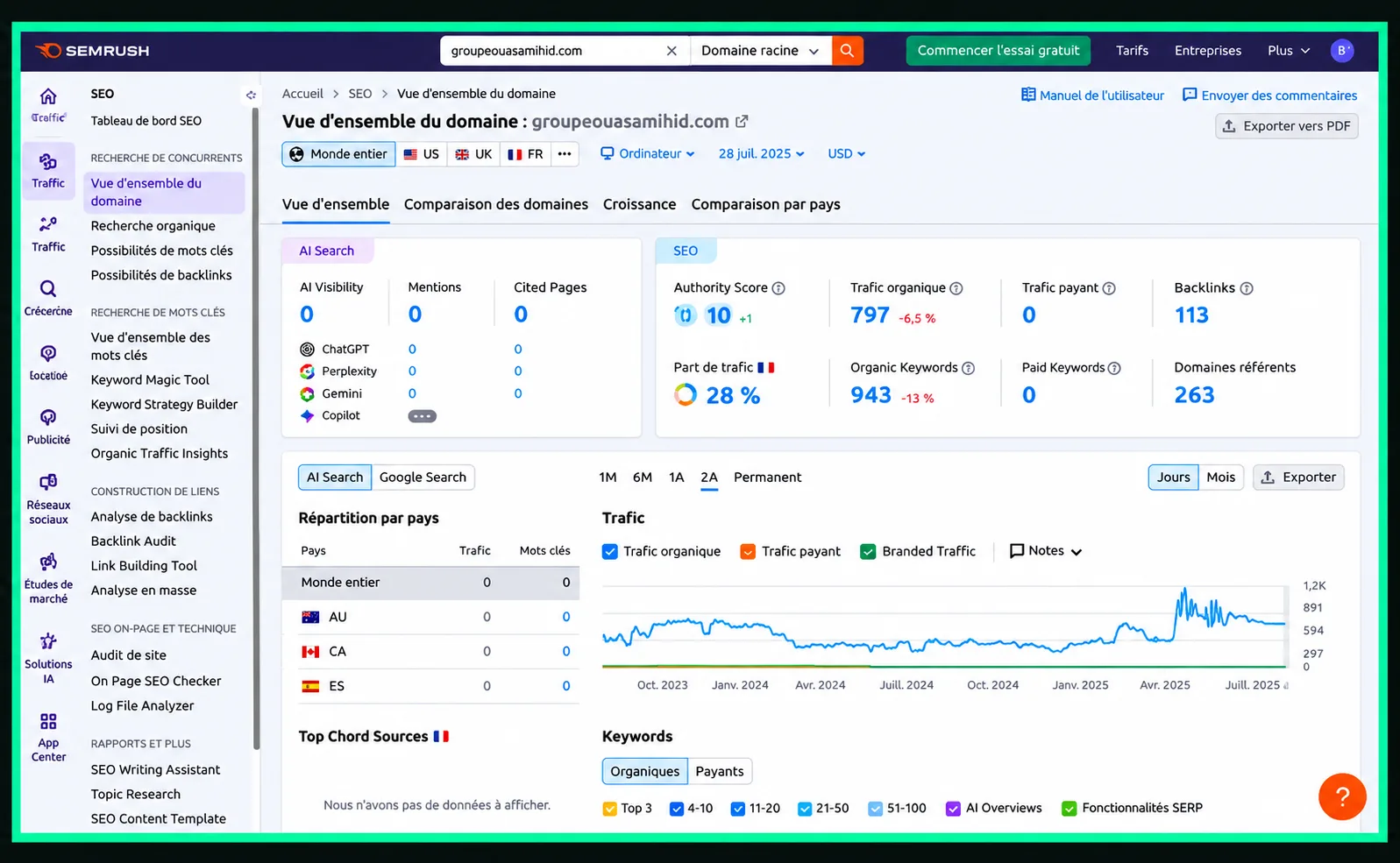The width and height of the screenshot is (1400, 863).
Task: Open the Réseaux sociaux sidebar icon
Action: click(x=48, y=482)
